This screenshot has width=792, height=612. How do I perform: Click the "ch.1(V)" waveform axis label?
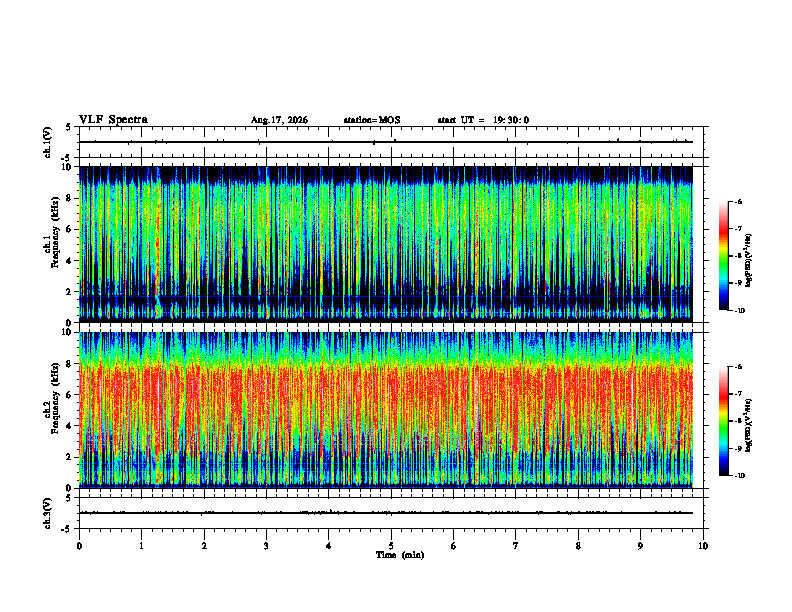pos(47,142)
